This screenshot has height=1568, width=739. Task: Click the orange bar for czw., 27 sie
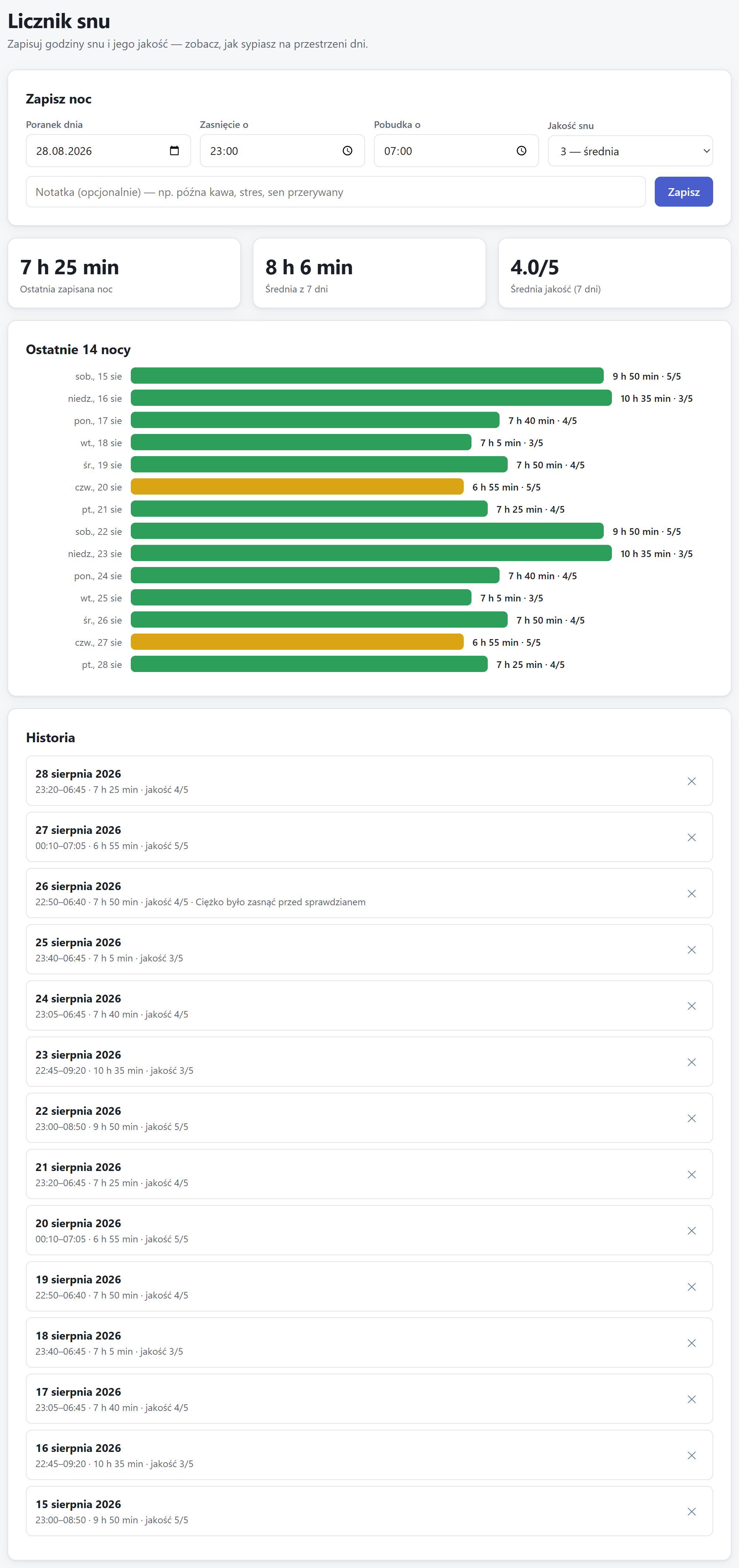pyautogui.click(x=297, y=642)
